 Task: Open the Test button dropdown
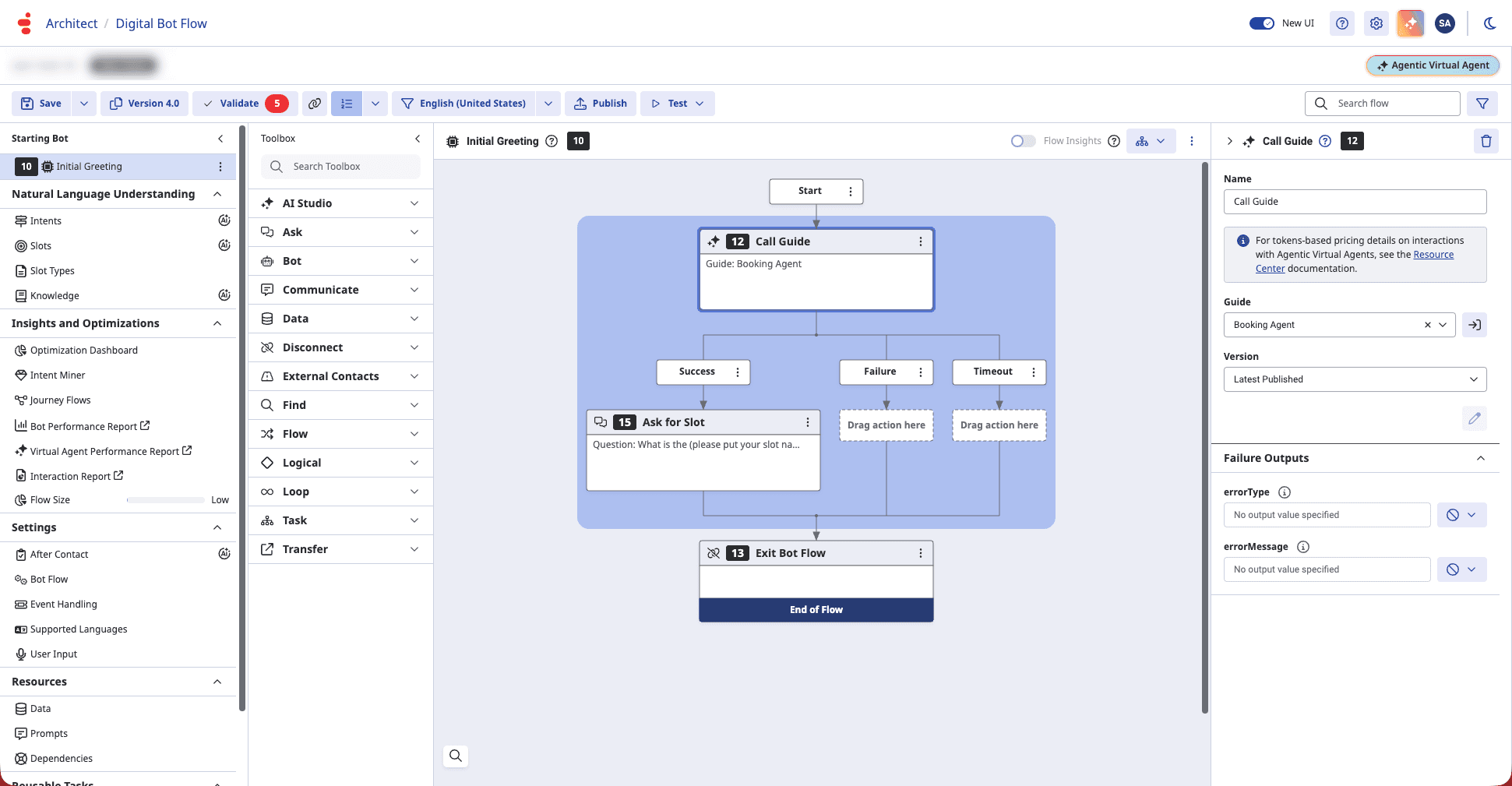(678, 104)
